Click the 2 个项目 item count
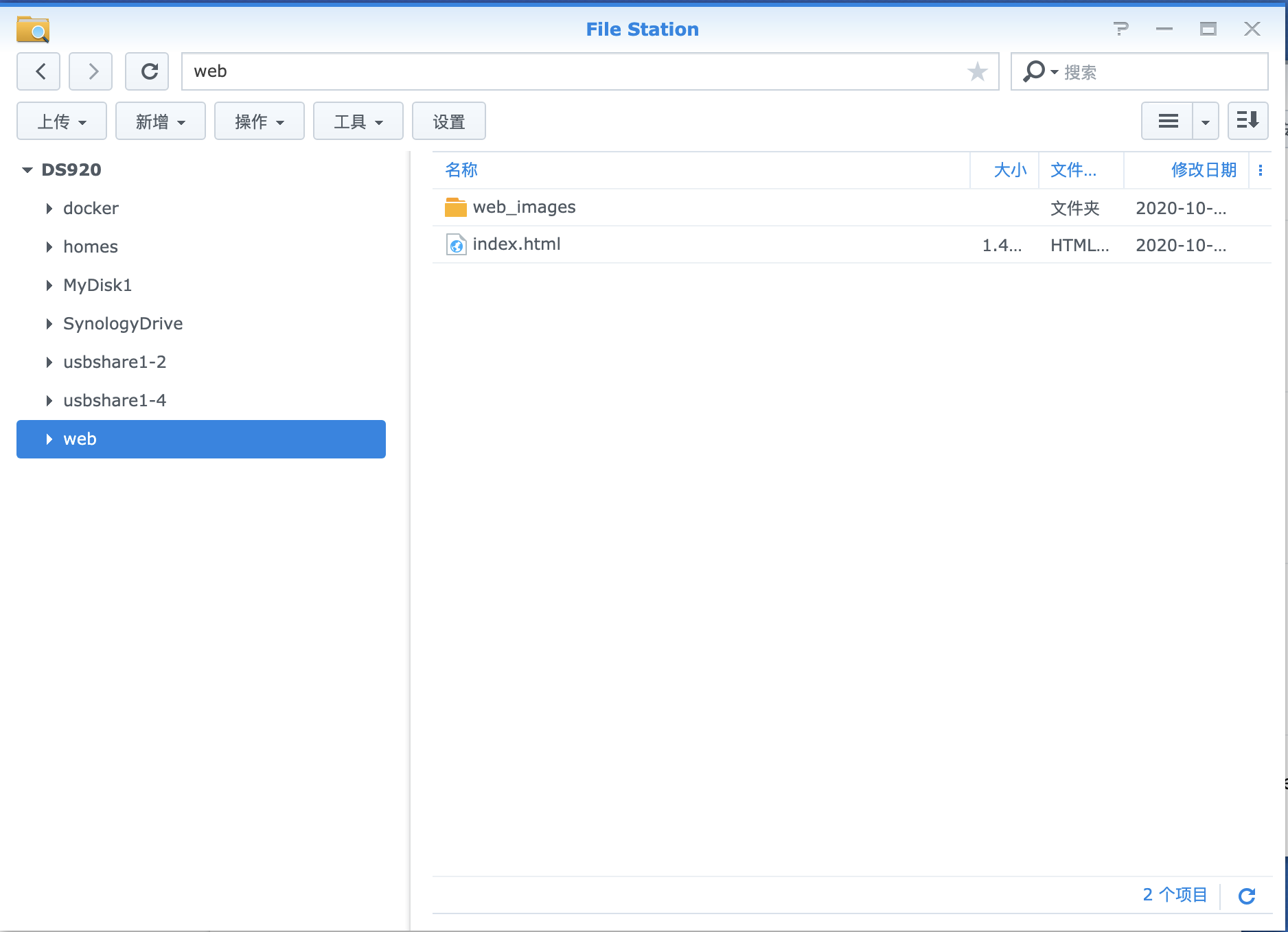This screenshot has width=1288, height=932. click(x=1175, y=895)
